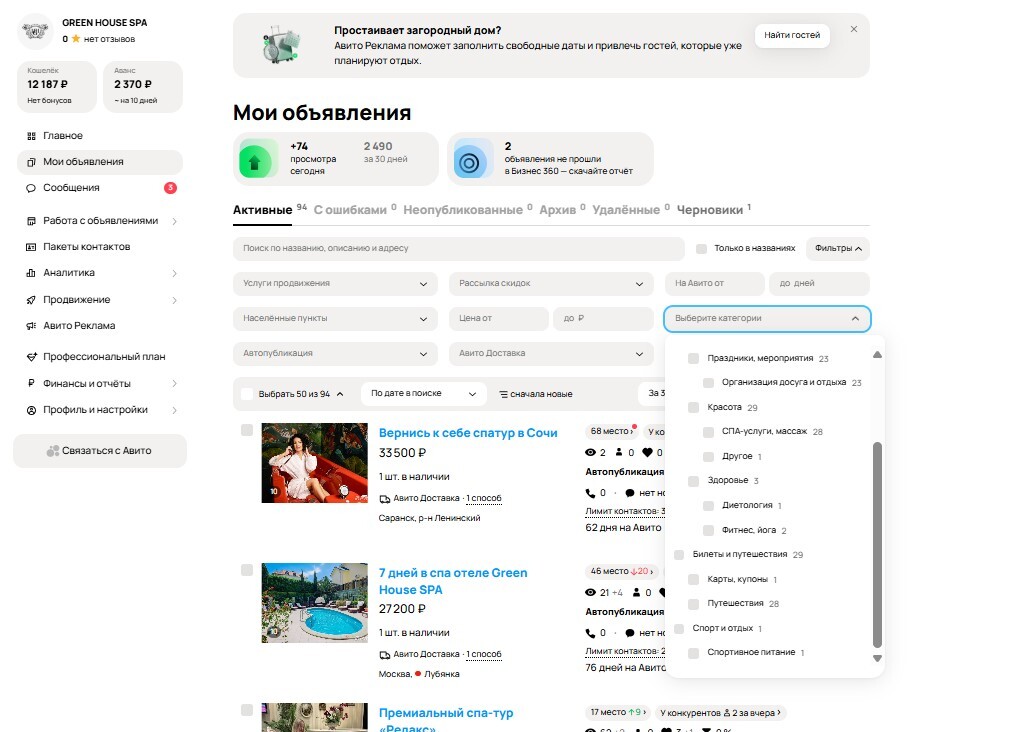Click the Продвижение rocket icon

pos(31,300)
